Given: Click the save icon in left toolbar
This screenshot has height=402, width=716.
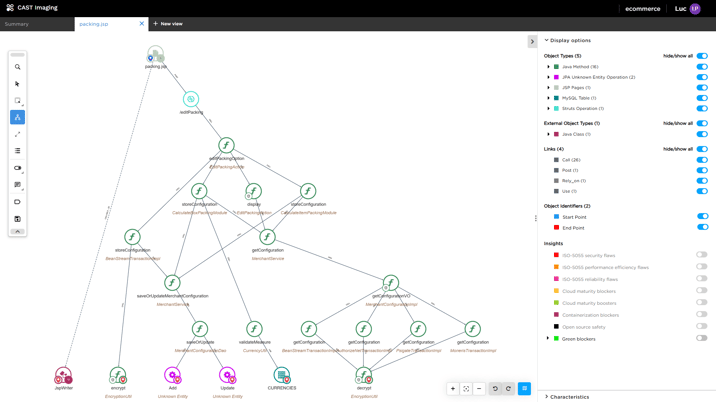Looking at the screenshot, I should coord(17,219).
